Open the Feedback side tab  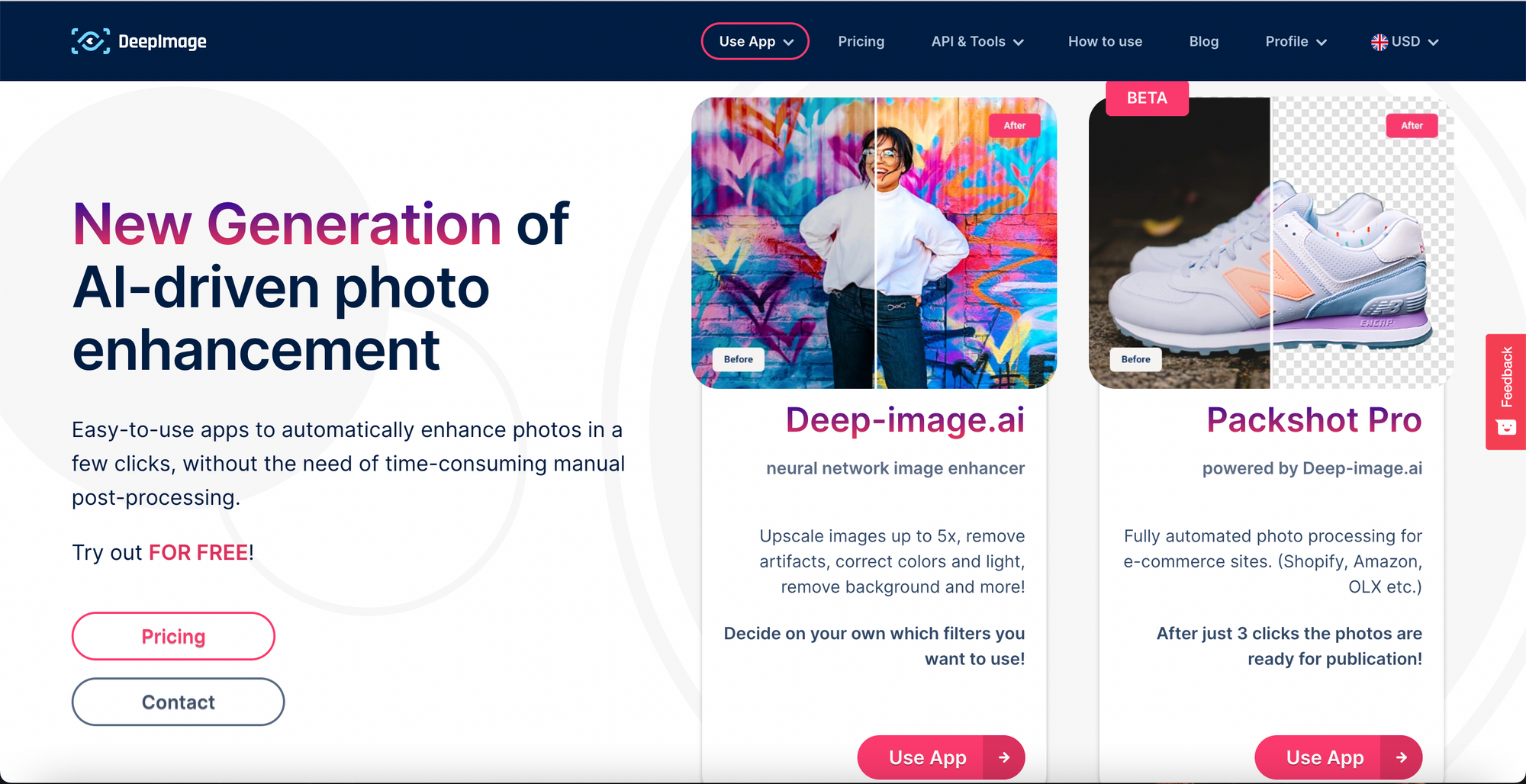[x=1505, y=391]
